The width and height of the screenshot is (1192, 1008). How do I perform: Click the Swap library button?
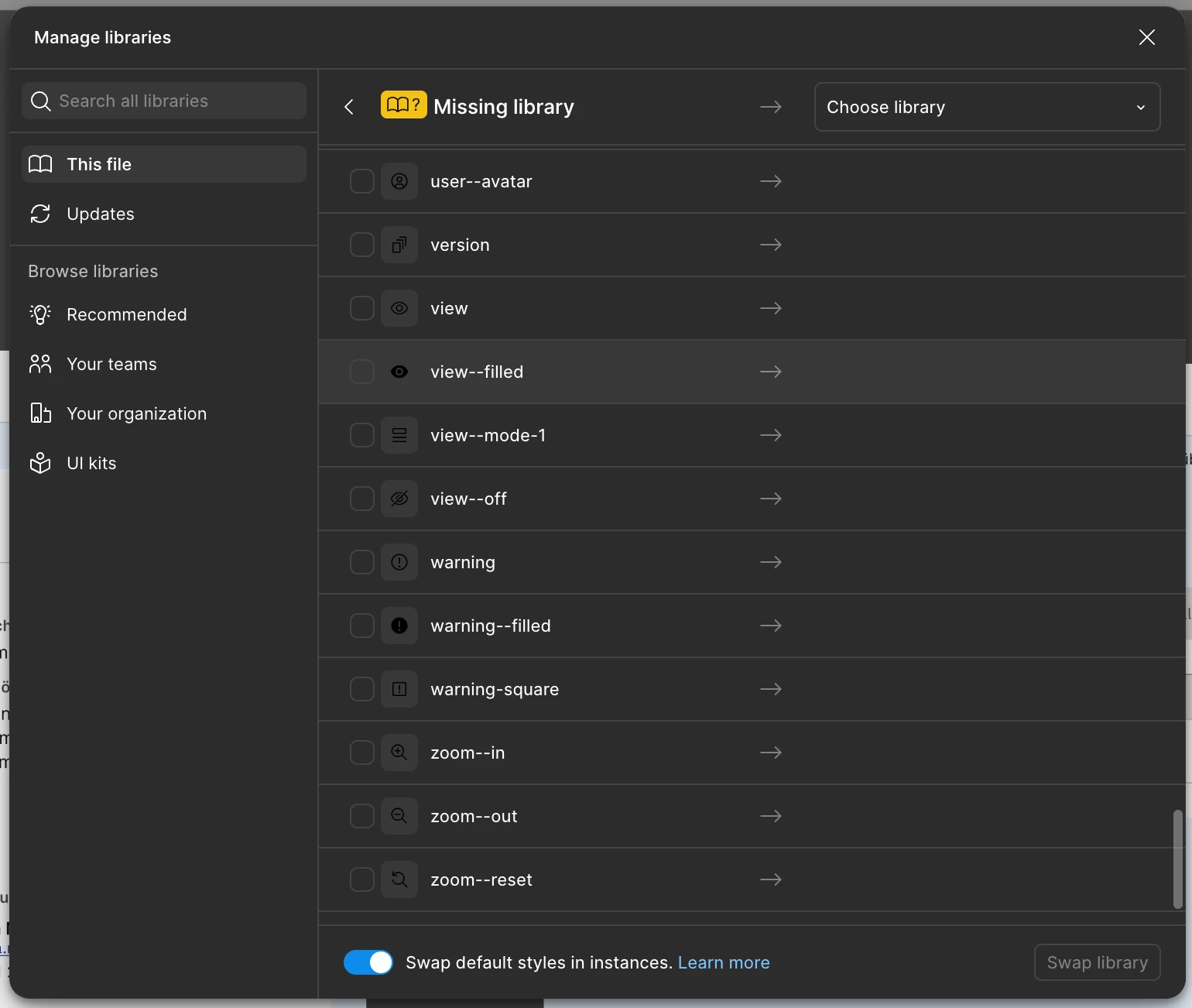point(1098,962)
